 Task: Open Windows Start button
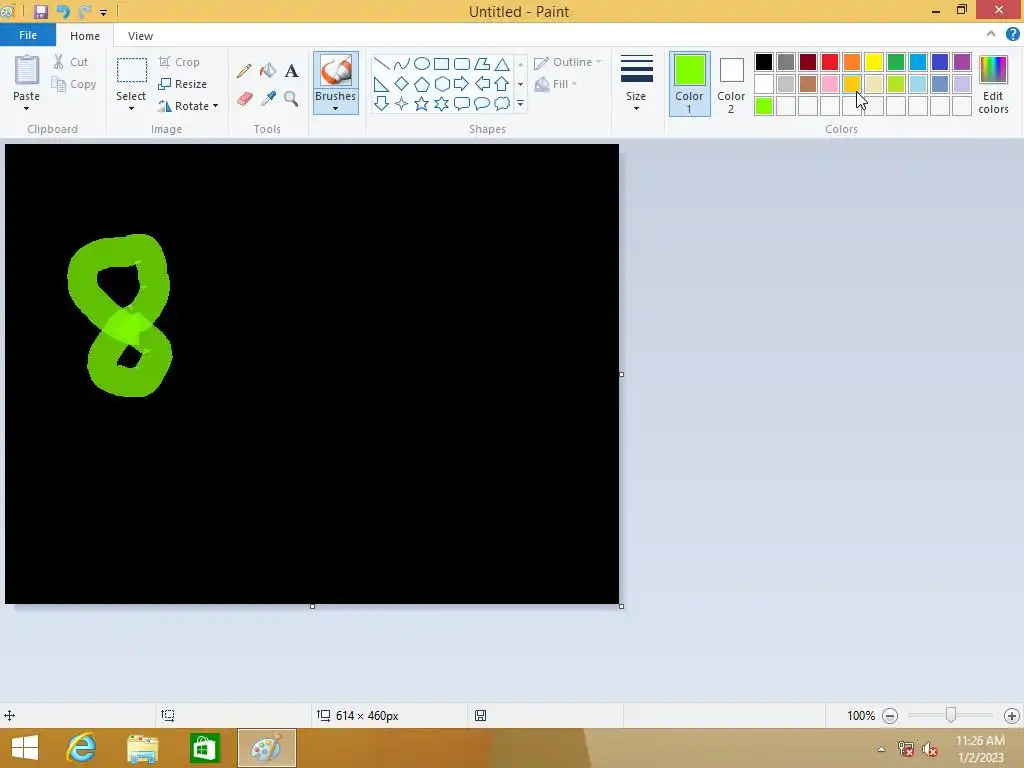tap(25, 748)
